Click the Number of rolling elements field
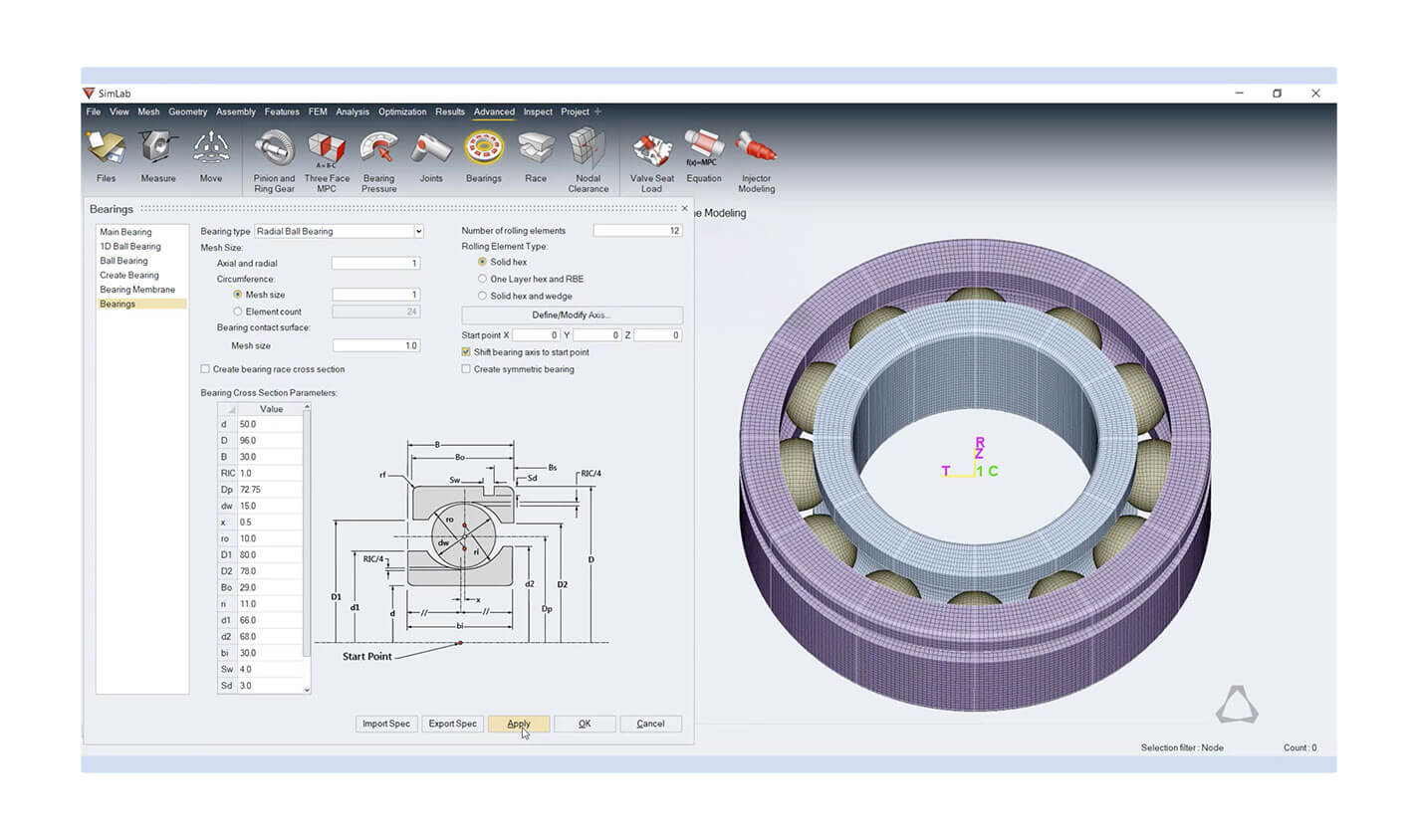1418x840 pixels. pyautogui.click(x=637, y=231)
